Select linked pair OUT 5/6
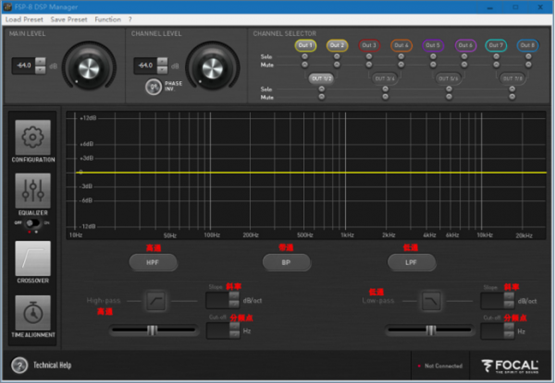Screen dimensions: 555x383 pyautogui.click(x=448, y=79)
